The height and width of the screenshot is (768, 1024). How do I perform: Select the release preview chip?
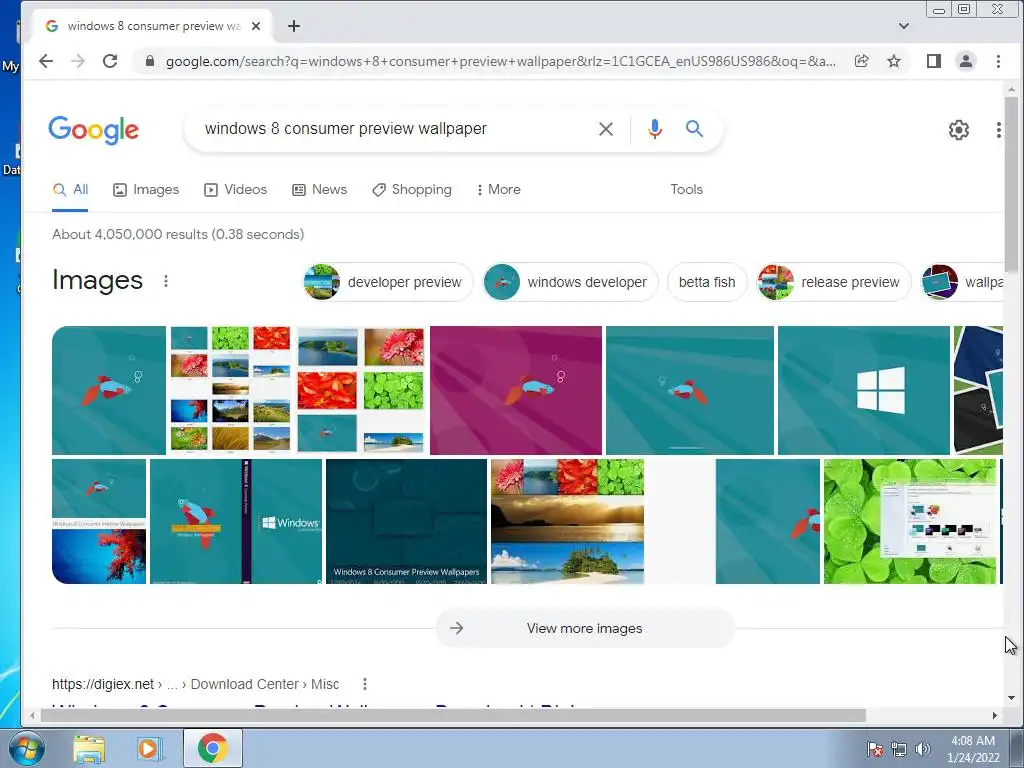tap(833, 282)
